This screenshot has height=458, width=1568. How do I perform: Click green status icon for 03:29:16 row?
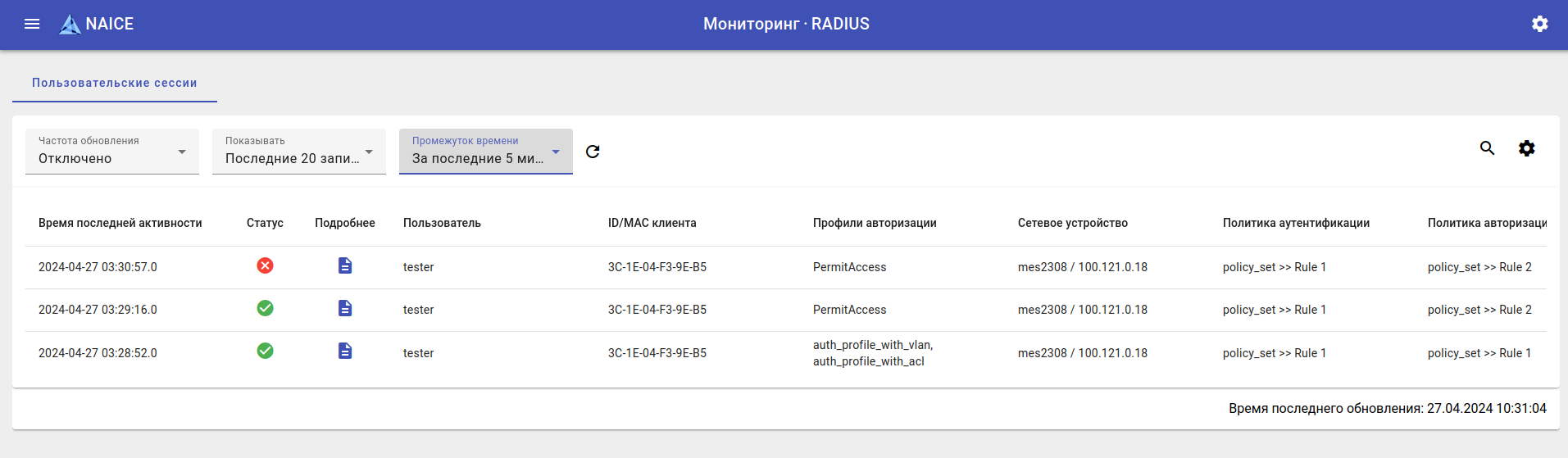265,308
